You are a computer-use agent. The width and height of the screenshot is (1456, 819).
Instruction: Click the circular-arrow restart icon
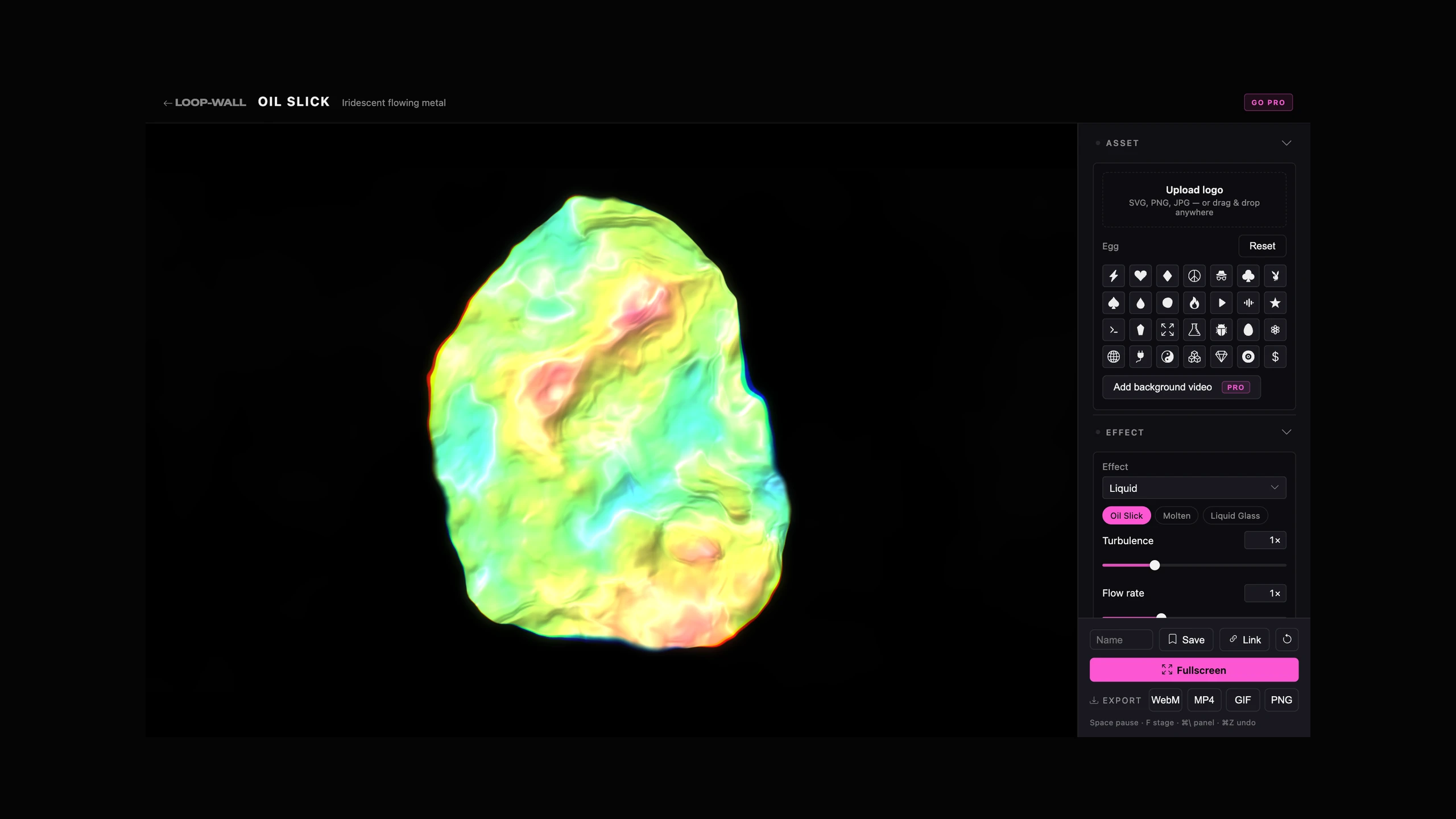(1287, 640)
